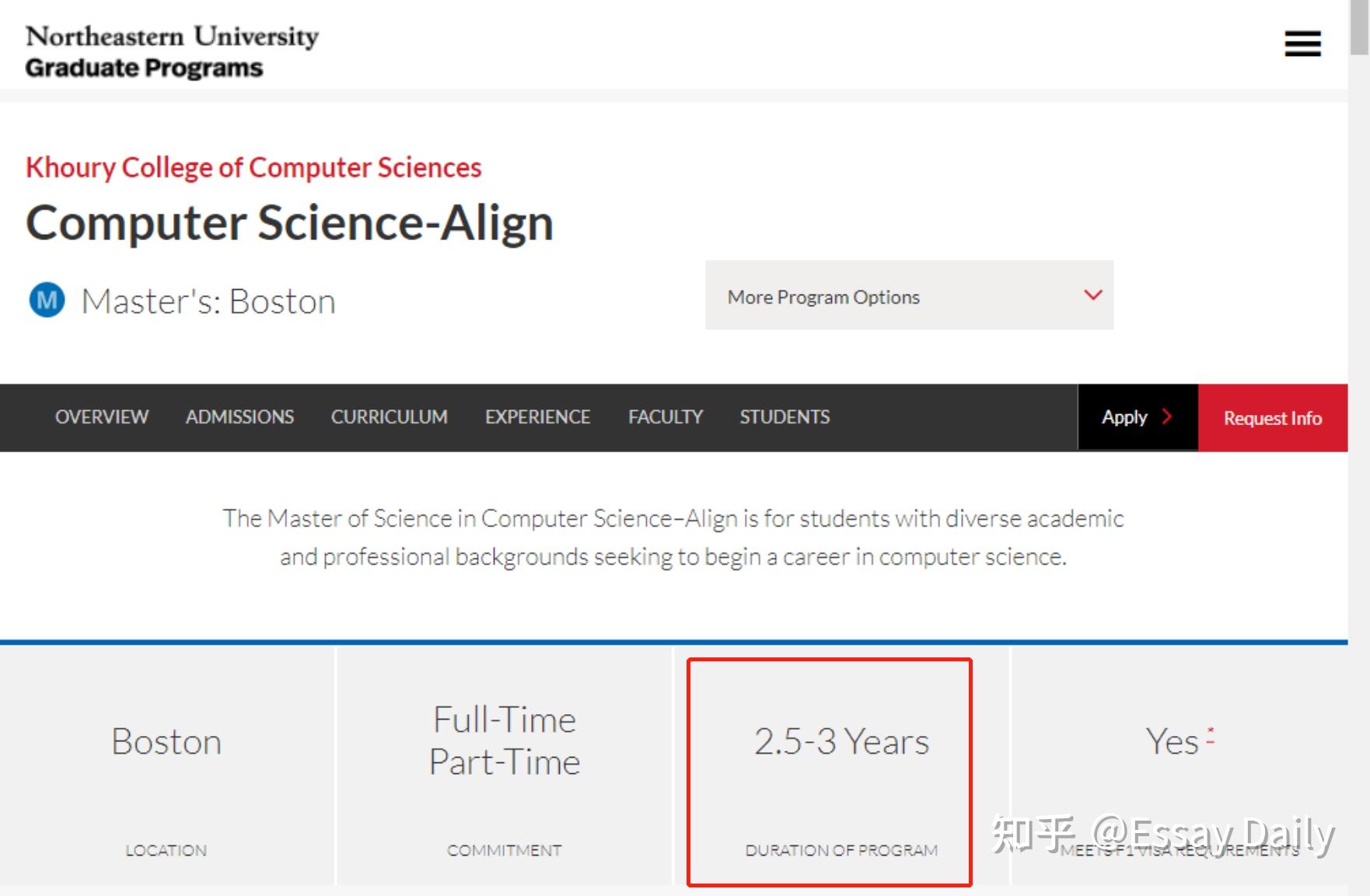View the Students tab
Screen dimensions: 1370x896
tap(785, 417)
